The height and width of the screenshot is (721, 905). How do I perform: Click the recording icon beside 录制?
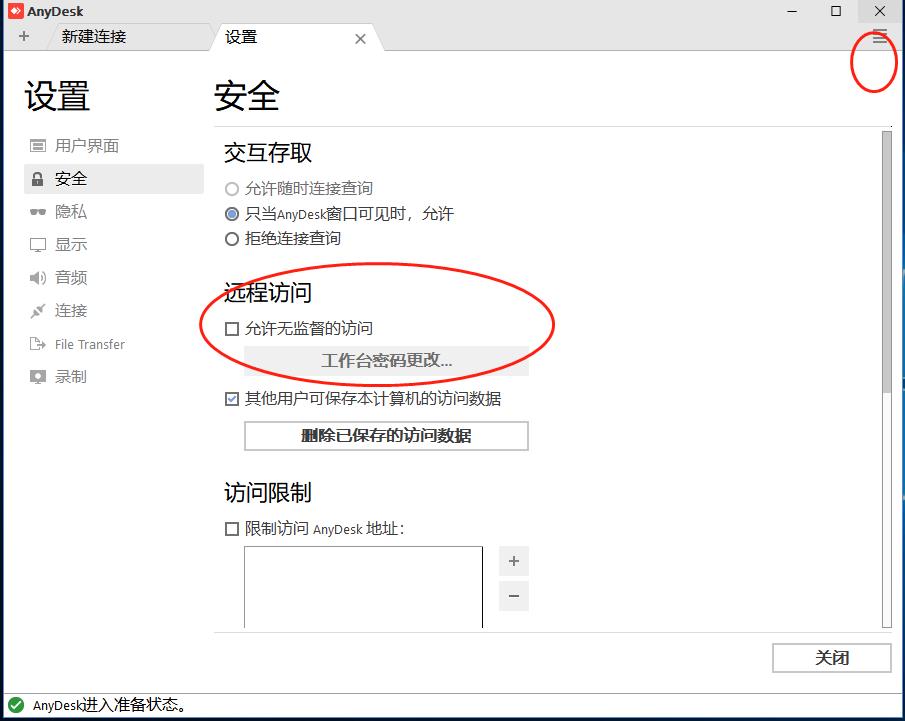(x=38, y=377)
